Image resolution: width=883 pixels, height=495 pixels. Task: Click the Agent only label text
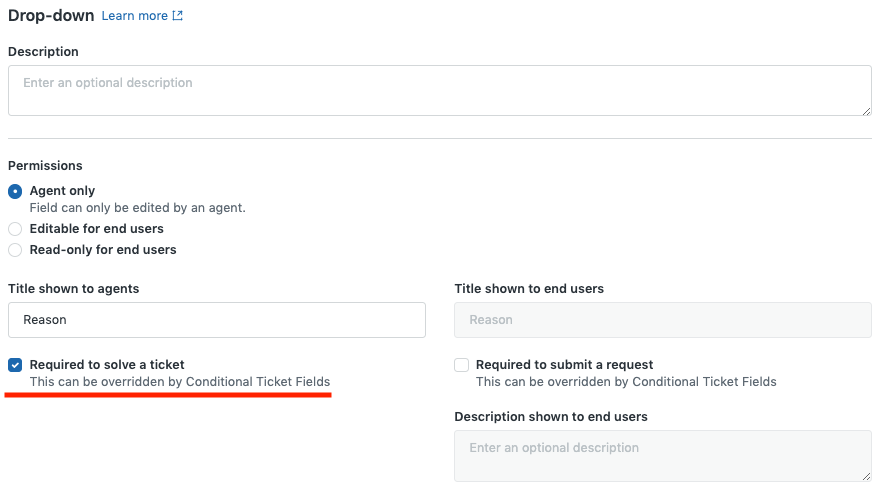(x=62, y=191)
